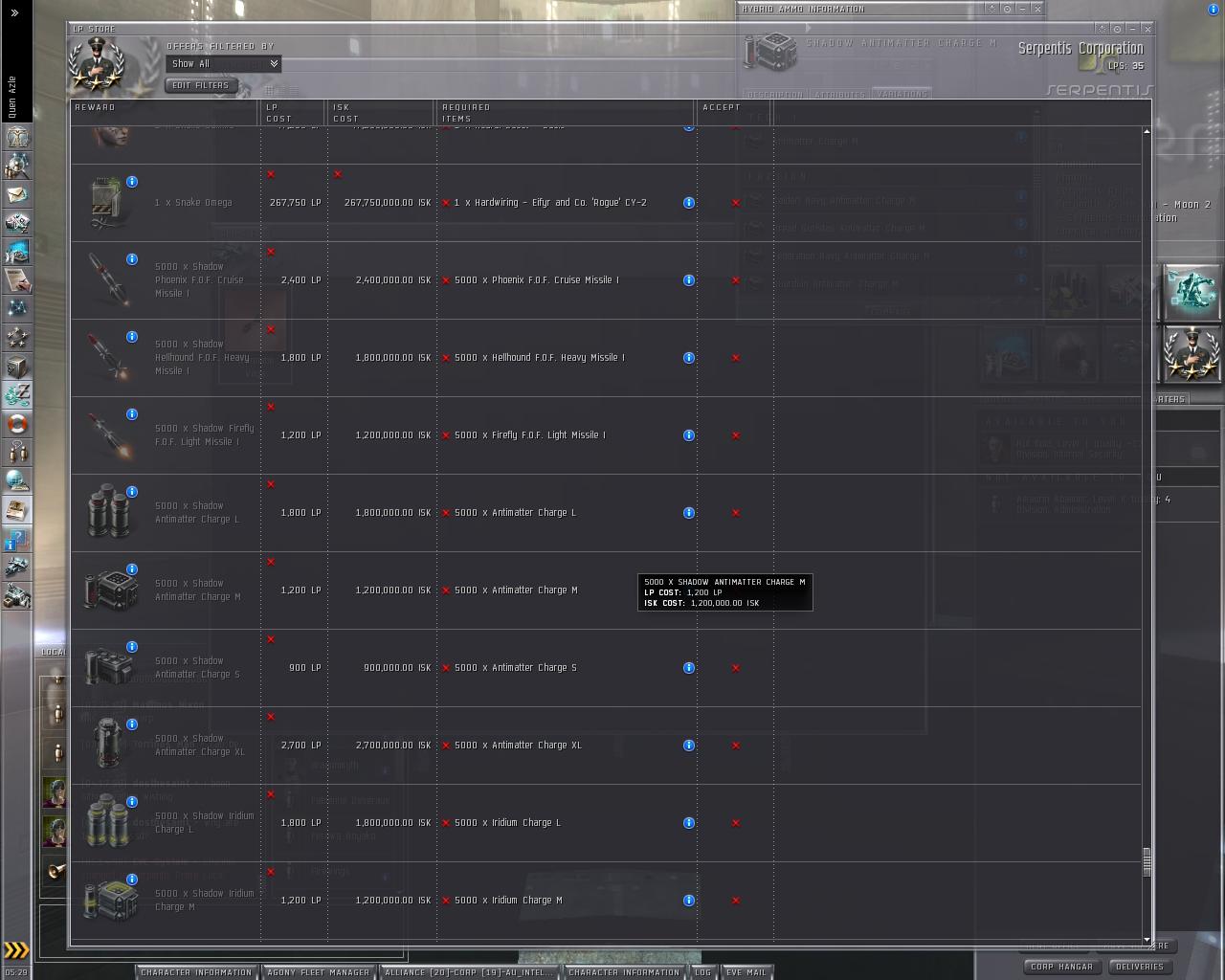
Task: Click the blue question-mark info sidebar icon
Action: 16,539
